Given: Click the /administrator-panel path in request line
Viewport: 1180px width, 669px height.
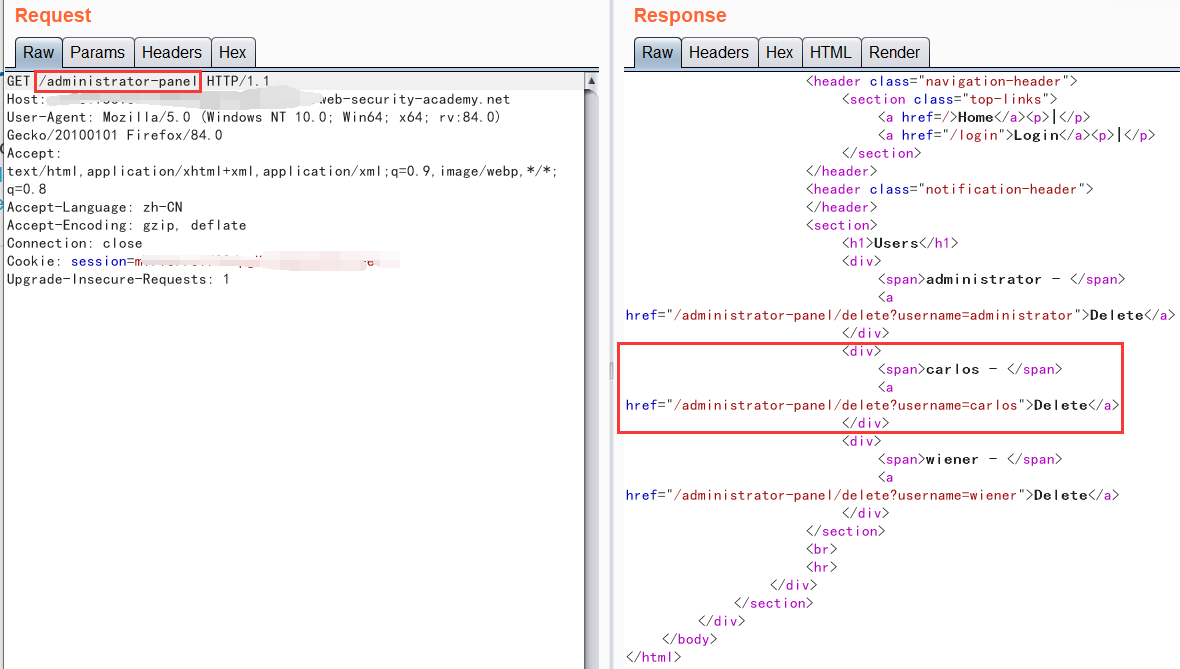Looking at the screenshot, I should (x=118, y=81).
